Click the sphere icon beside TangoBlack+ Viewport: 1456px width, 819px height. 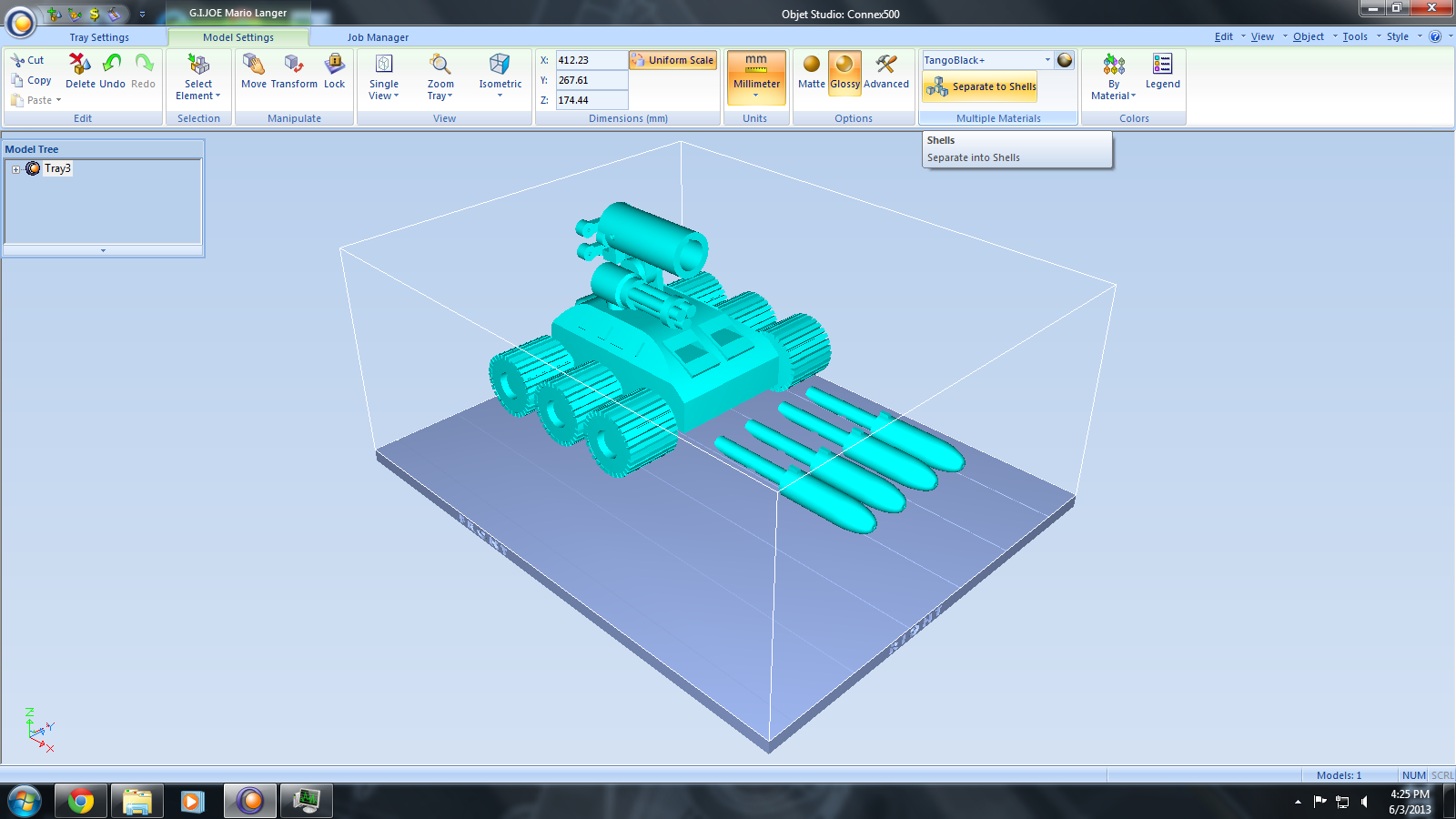coord(1065,60)
